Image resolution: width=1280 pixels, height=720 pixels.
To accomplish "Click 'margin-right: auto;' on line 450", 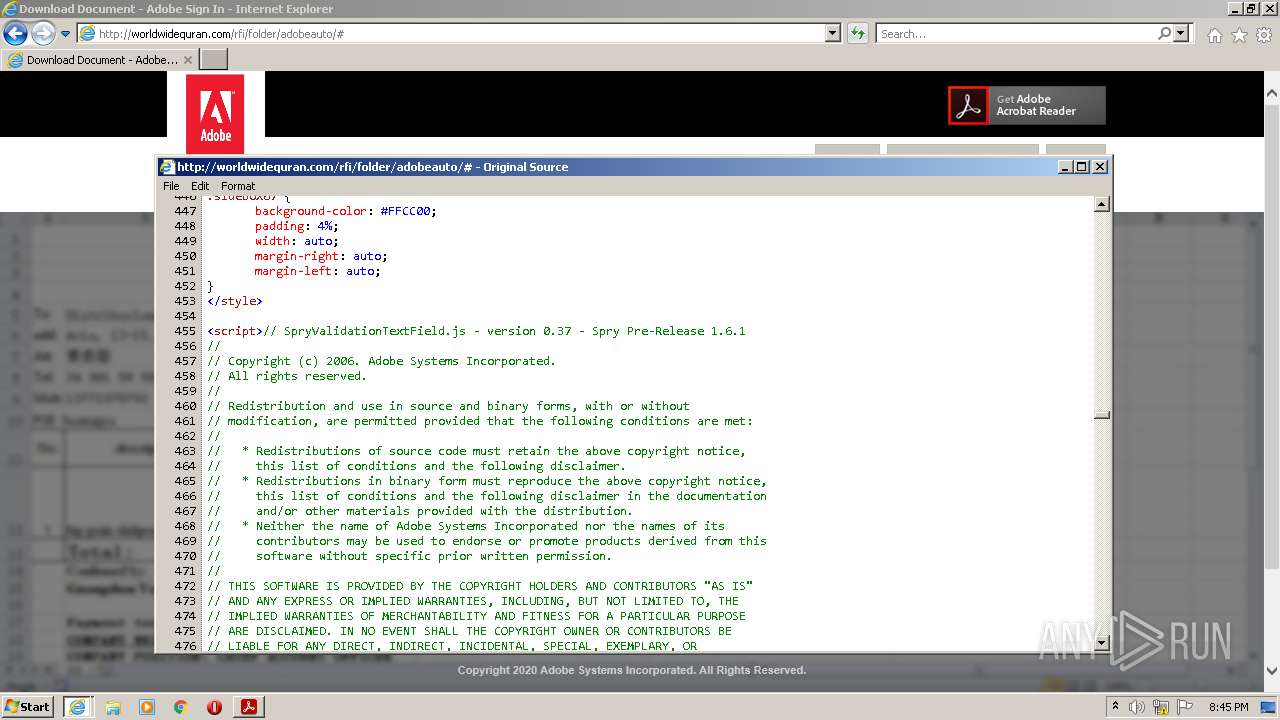I will coord(320,256).
